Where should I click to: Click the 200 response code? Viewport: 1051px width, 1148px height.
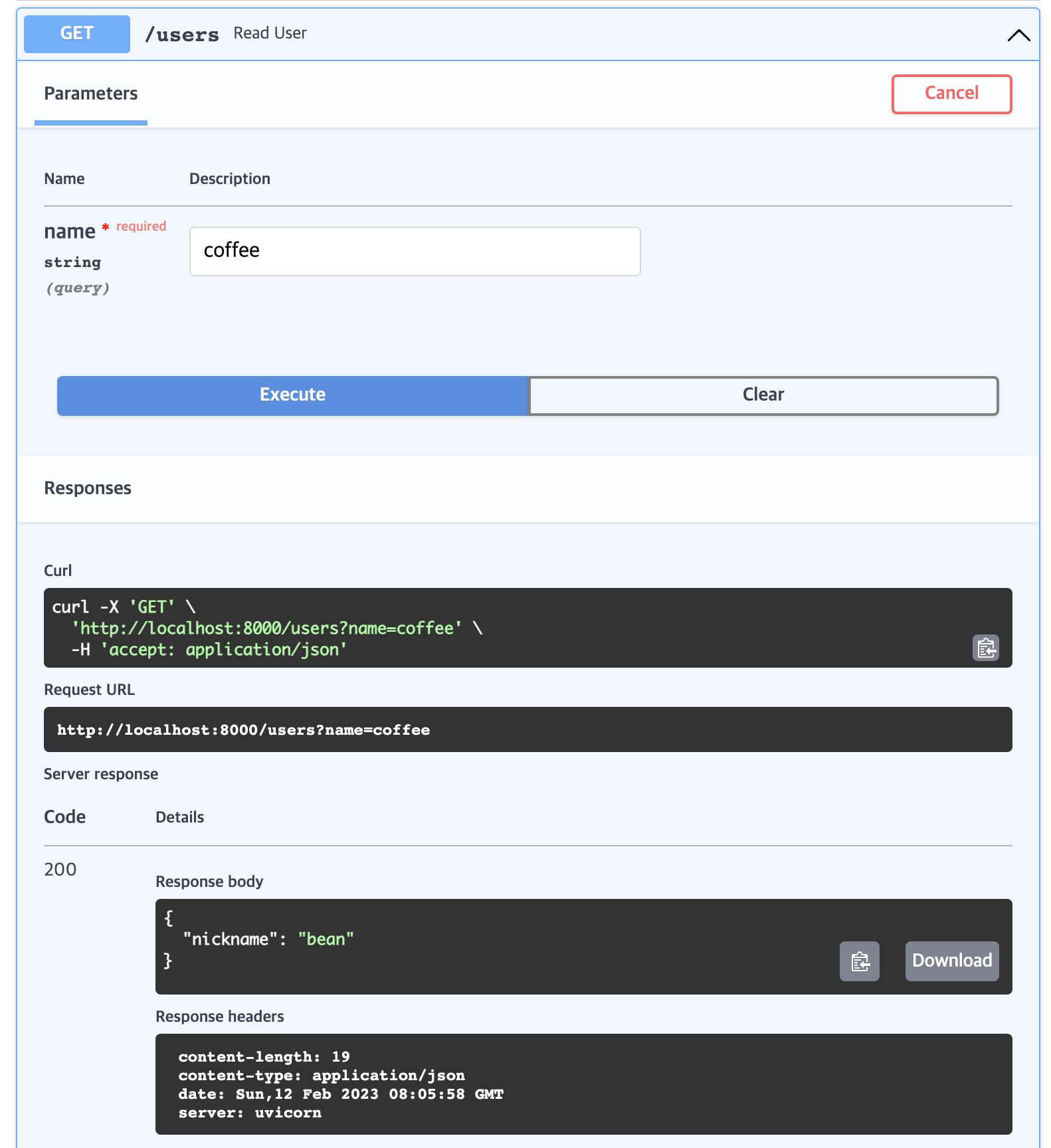(60, 870)
